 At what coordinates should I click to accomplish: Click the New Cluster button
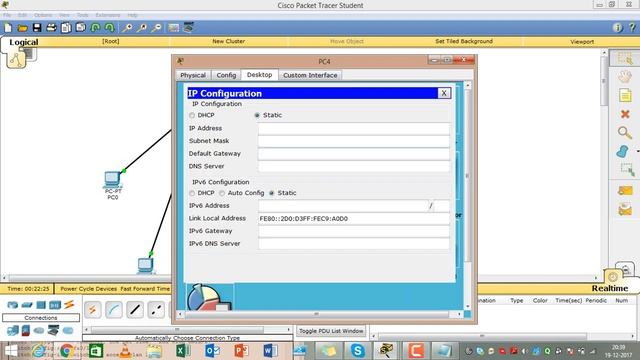pyautogui.click(x=229, y=41)
